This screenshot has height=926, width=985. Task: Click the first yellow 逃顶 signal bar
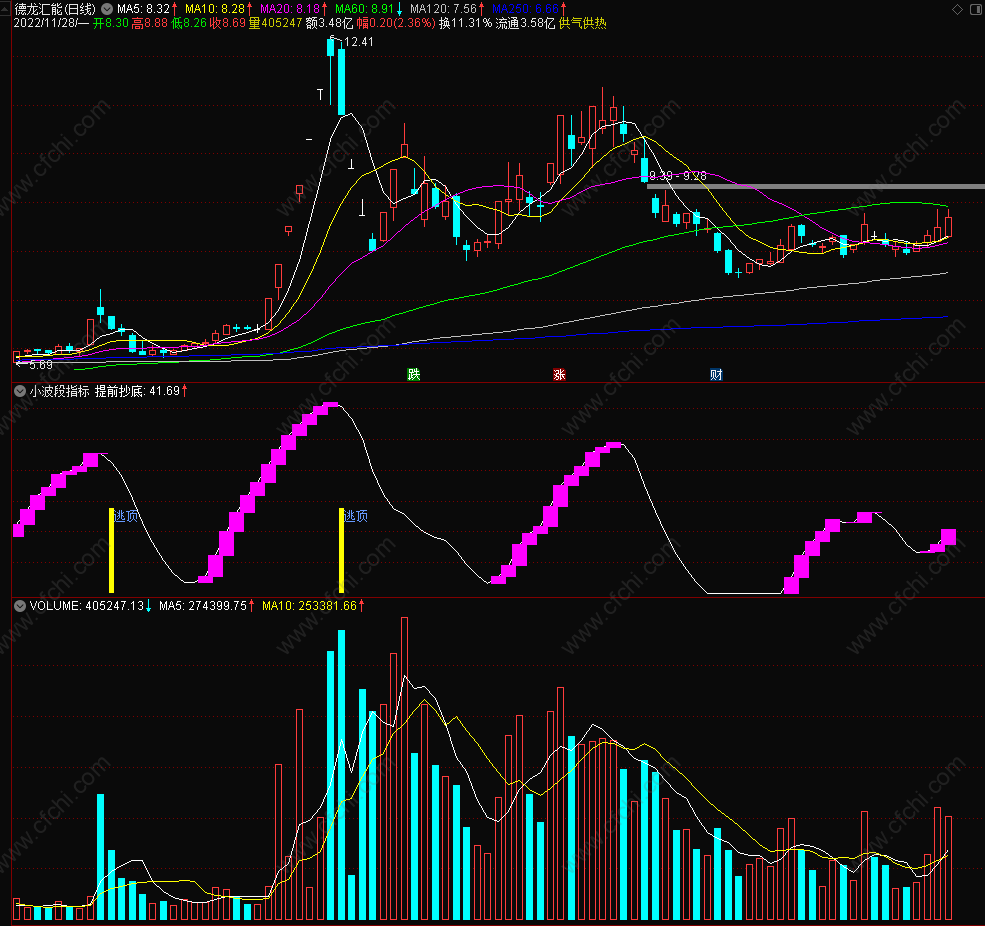(111, 550)
